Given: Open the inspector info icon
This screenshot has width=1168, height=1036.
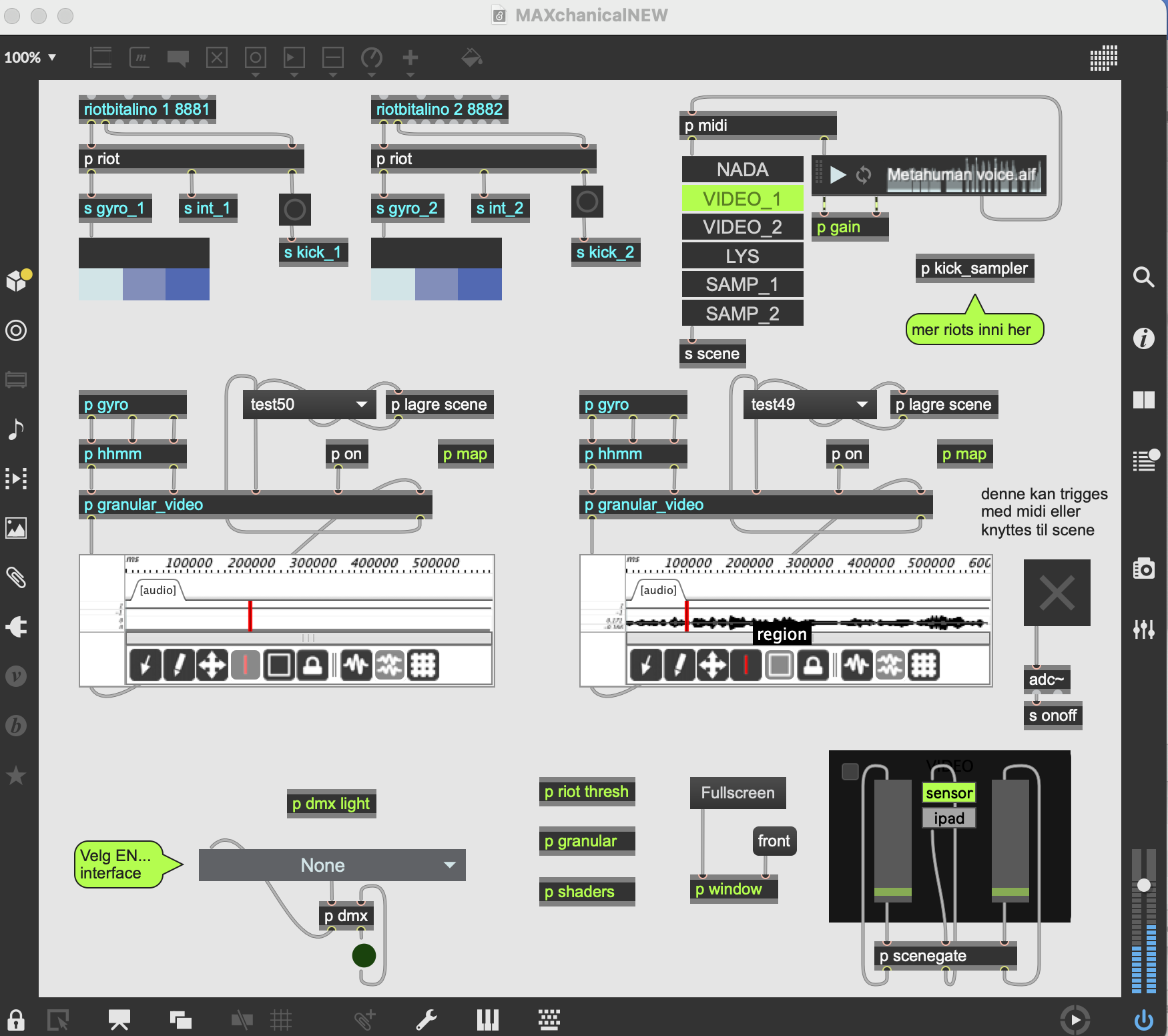Looking at the screenshot, I should (x=1143, y=338).
